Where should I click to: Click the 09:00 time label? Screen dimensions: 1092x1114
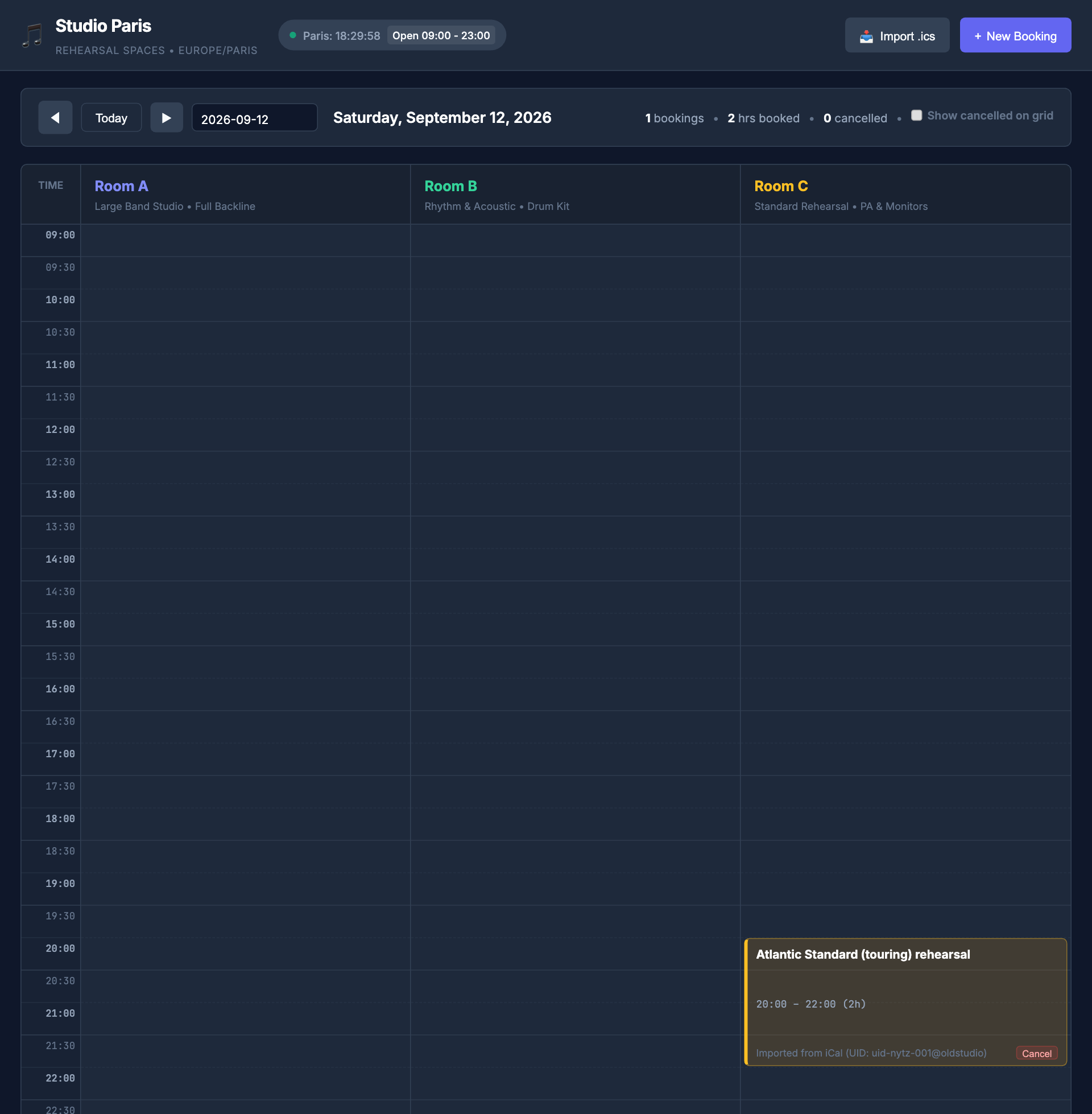(x=60, y=235)
